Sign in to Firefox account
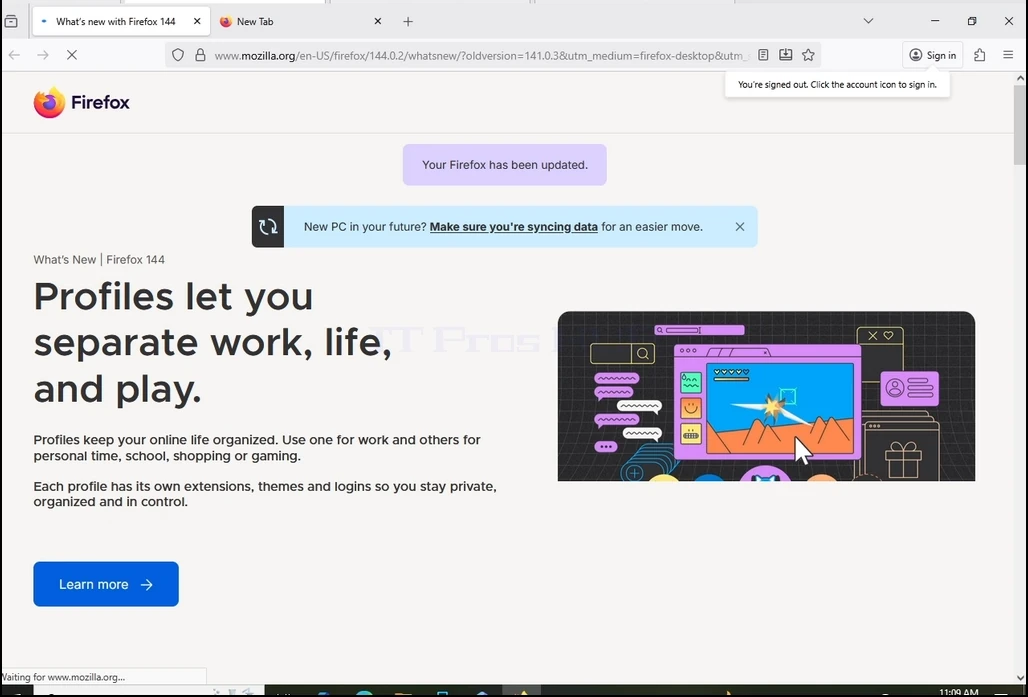Image resolution: width=1028 pixels, height=697 pixels. pos(932,55)
